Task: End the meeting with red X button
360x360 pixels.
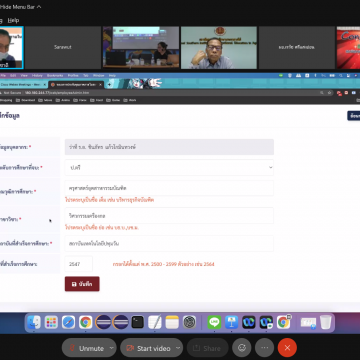Action: pos(287,348)
